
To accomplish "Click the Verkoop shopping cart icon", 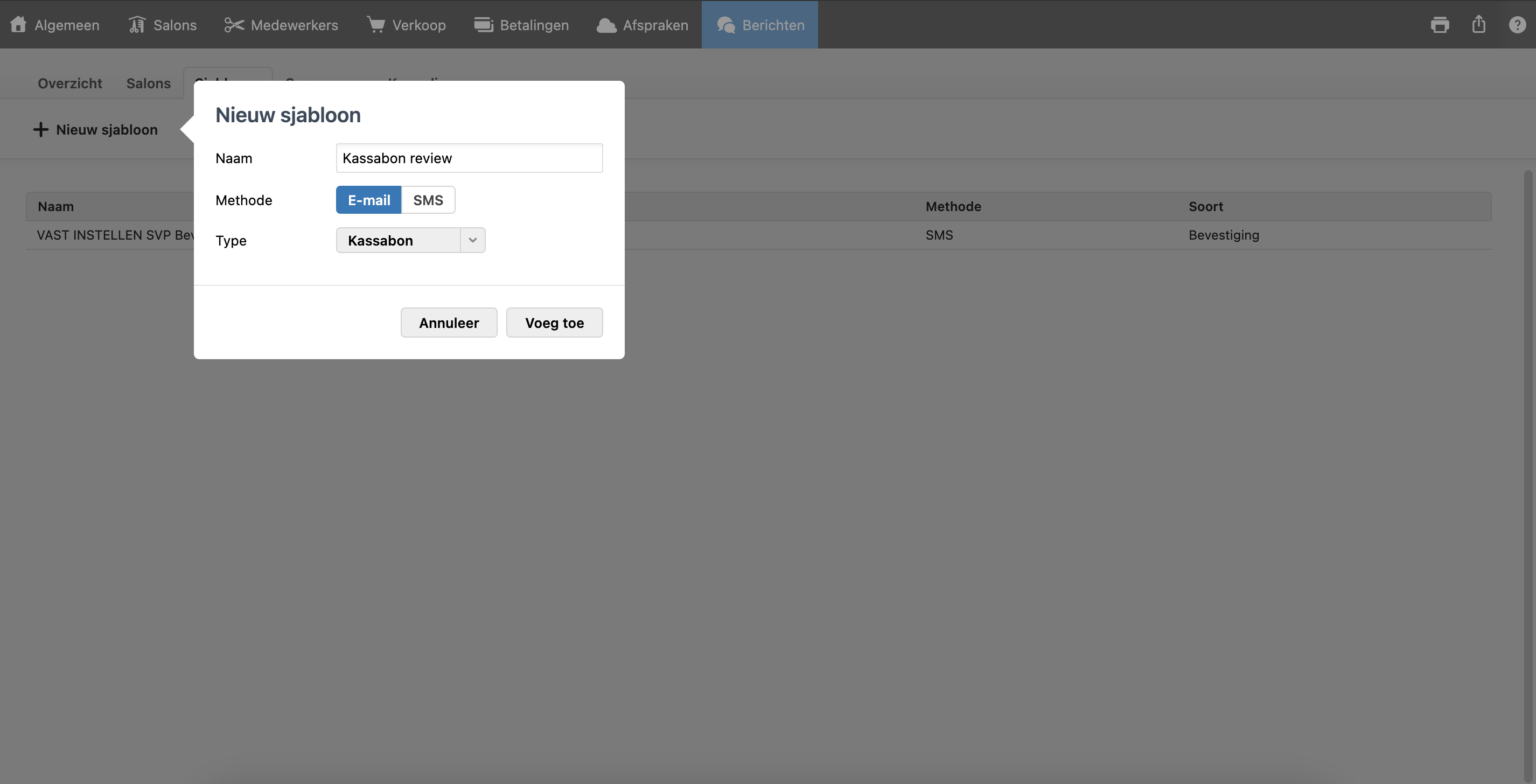I will coord(376,24).
